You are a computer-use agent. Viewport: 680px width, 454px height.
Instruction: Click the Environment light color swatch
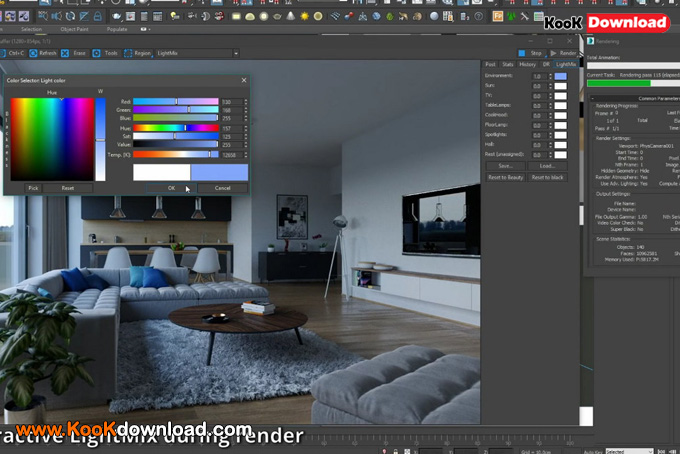click(561, 76)
